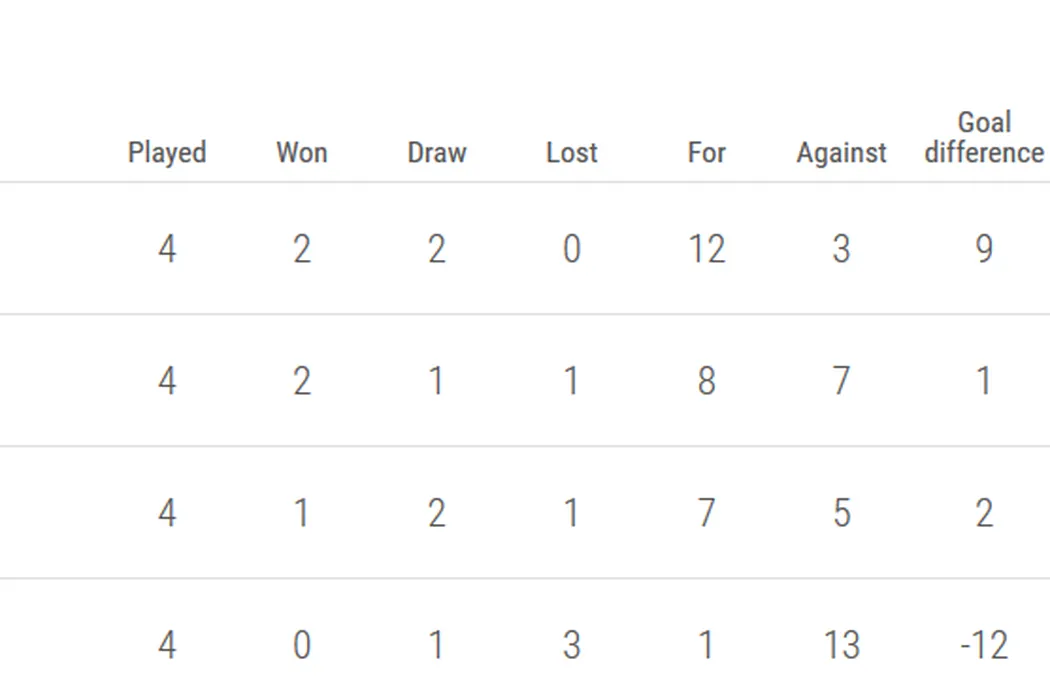Click the Against column header

[841, 153]
